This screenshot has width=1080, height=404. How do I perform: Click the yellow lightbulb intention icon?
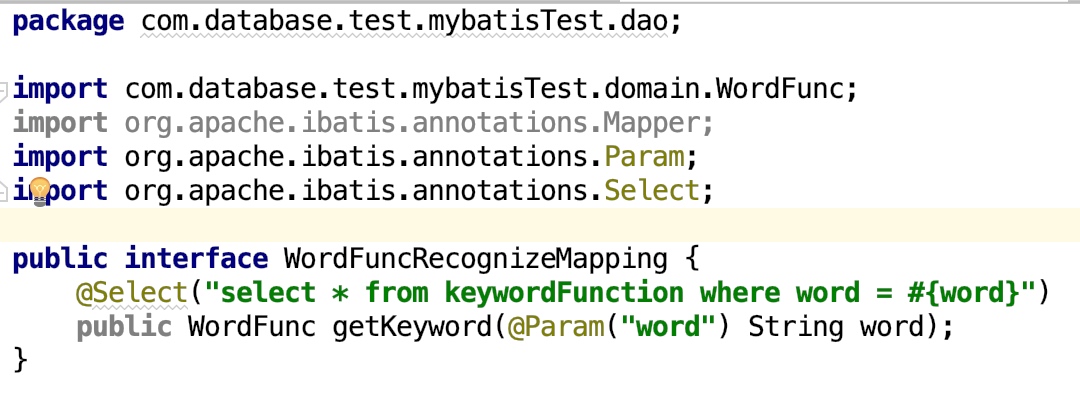(x=40, y=190)
